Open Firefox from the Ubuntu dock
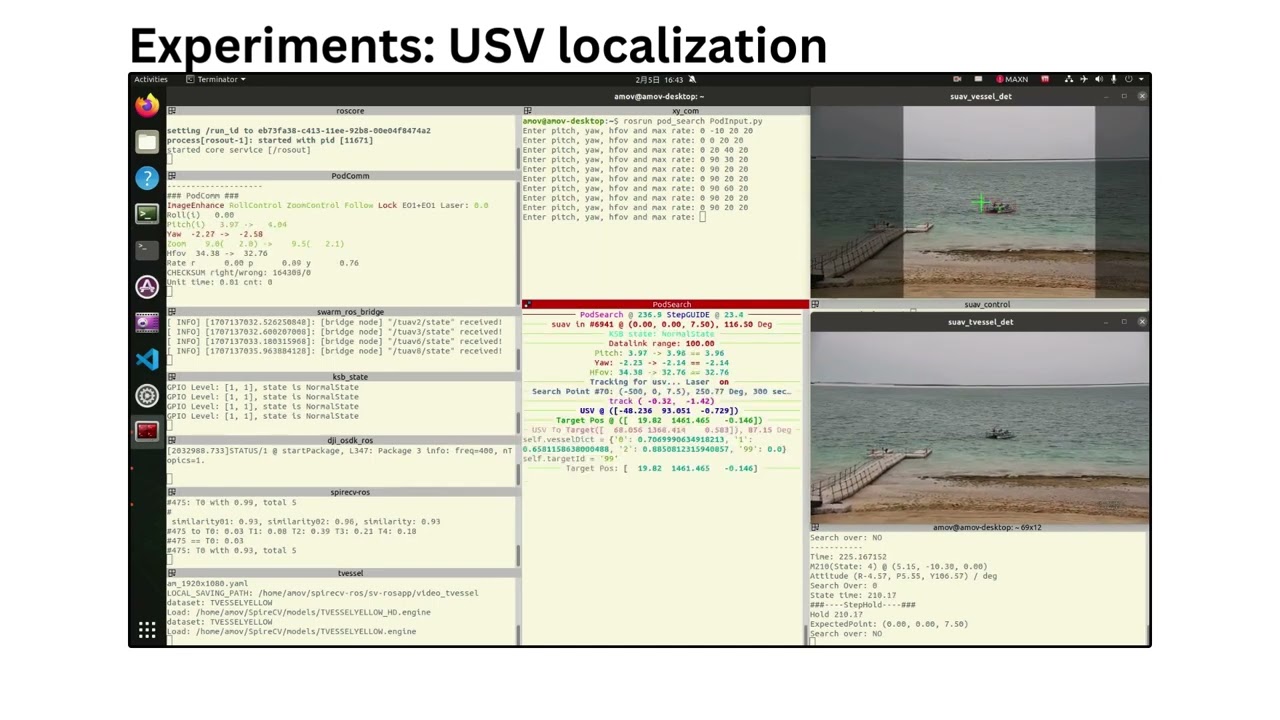 pos(147,105)
